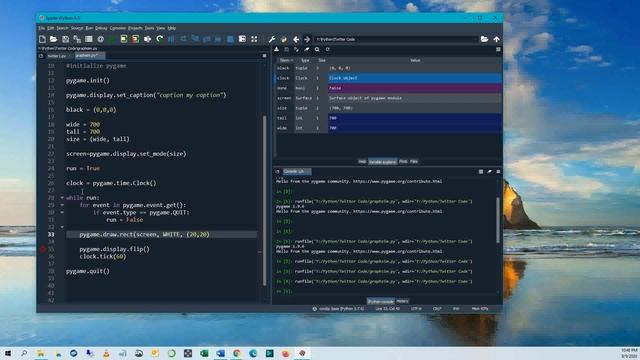Stop debugging with the blue square

[x=230, y=39]
